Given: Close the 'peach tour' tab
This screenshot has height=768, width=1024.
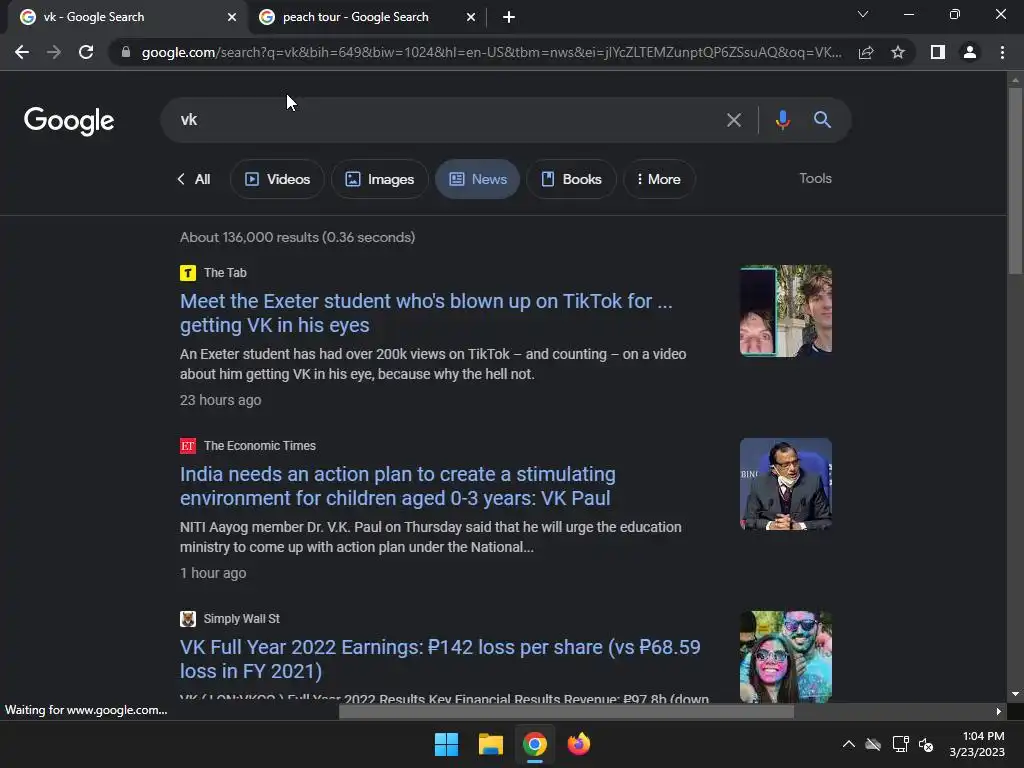Looking at the screenshot, I should pos(471,17).
